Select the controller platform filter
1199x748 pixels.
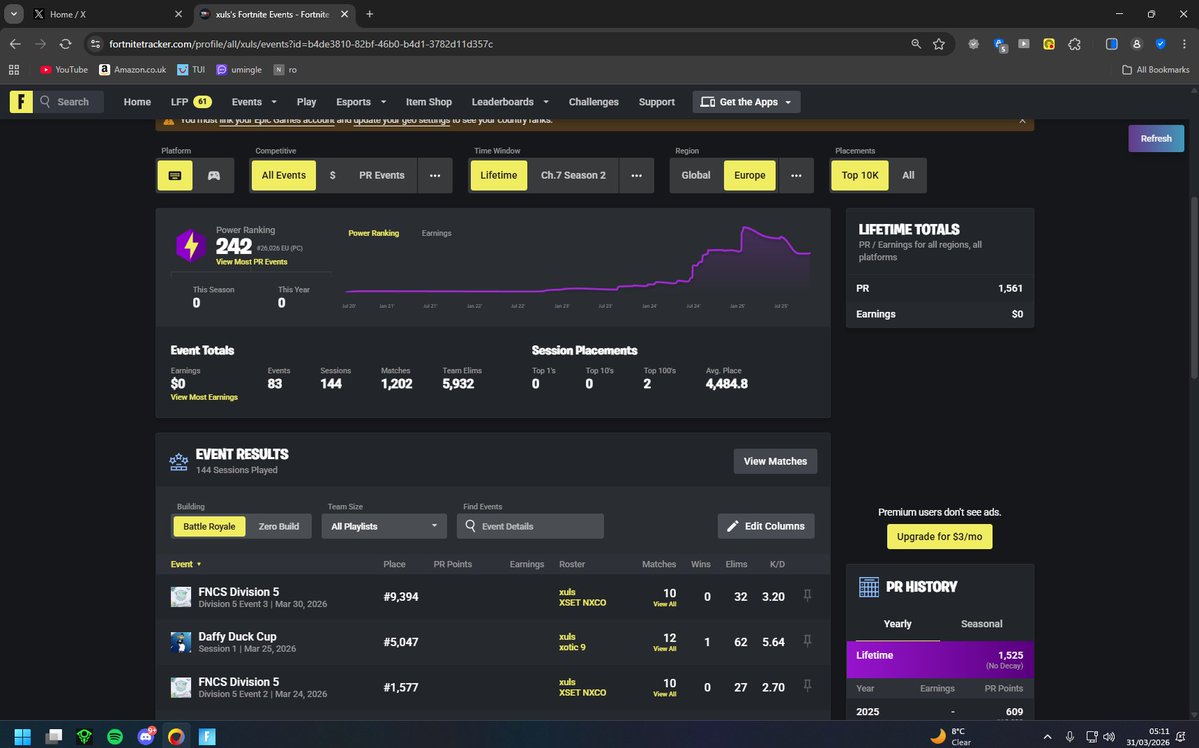pyautogui.click(x=214, y=175)
